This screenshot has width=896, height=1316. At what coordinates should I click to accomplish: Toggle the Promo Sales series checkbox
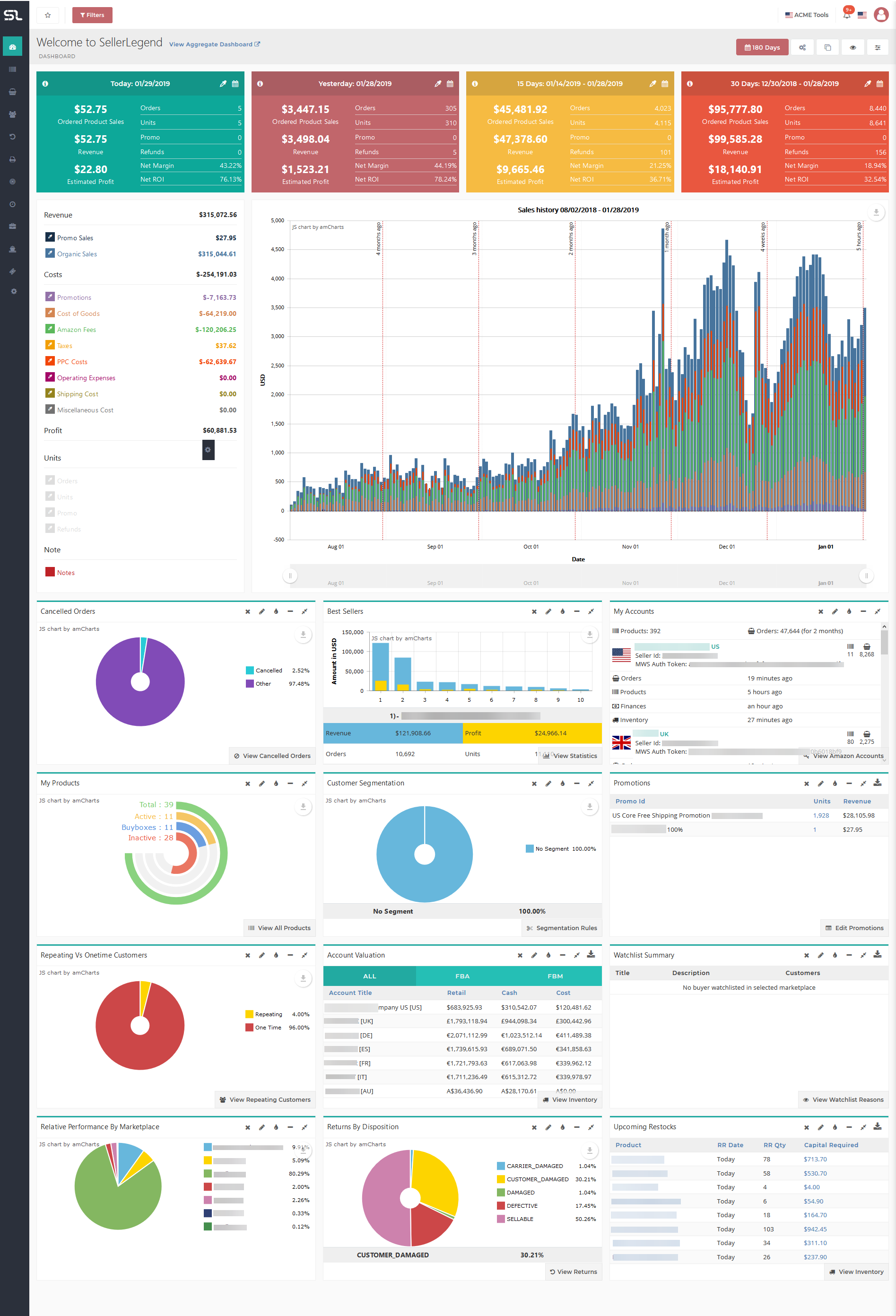(50, 237)
